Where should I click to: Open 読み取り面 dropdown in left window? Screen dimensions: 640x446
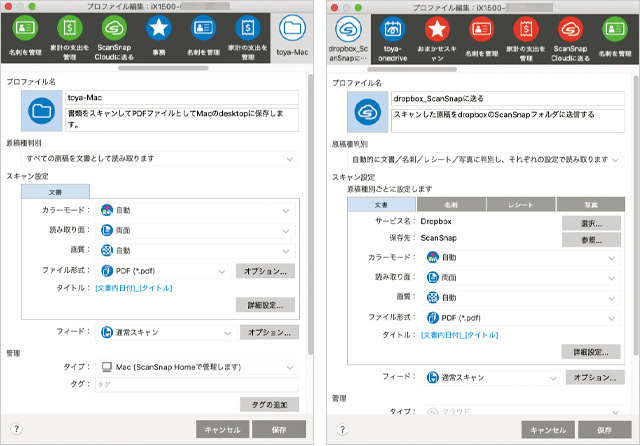point(195,231)
